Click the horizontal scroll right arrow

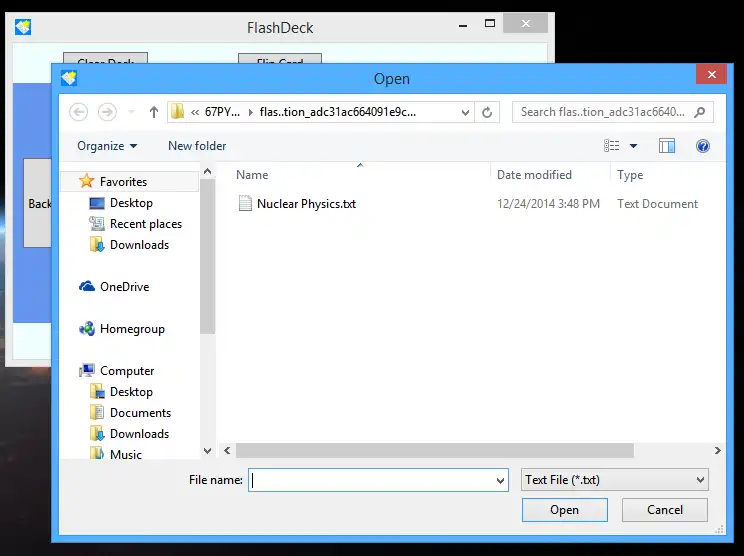(717, 451)
